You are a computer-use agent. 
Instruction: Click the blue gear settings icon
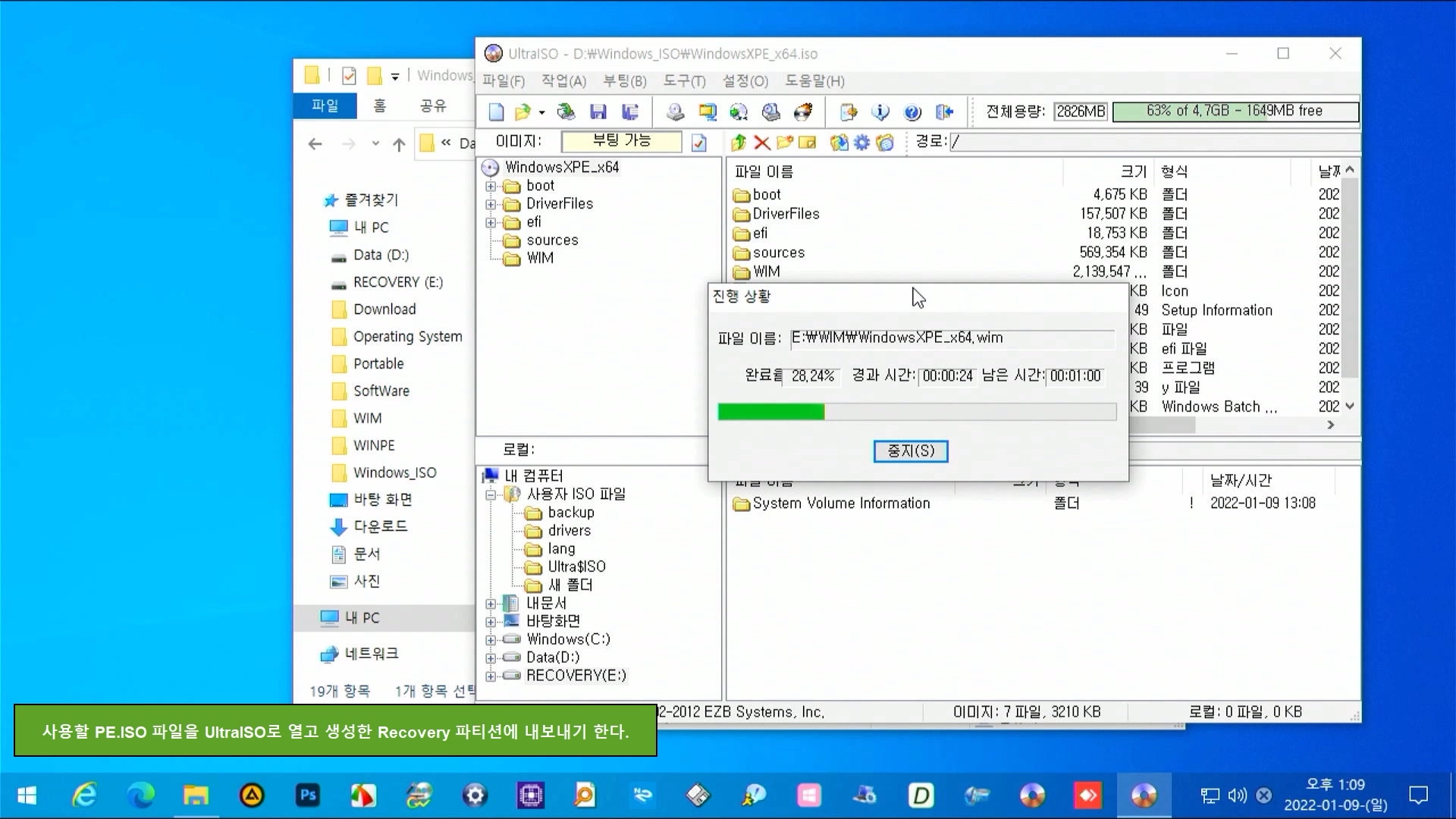(862, 143)
